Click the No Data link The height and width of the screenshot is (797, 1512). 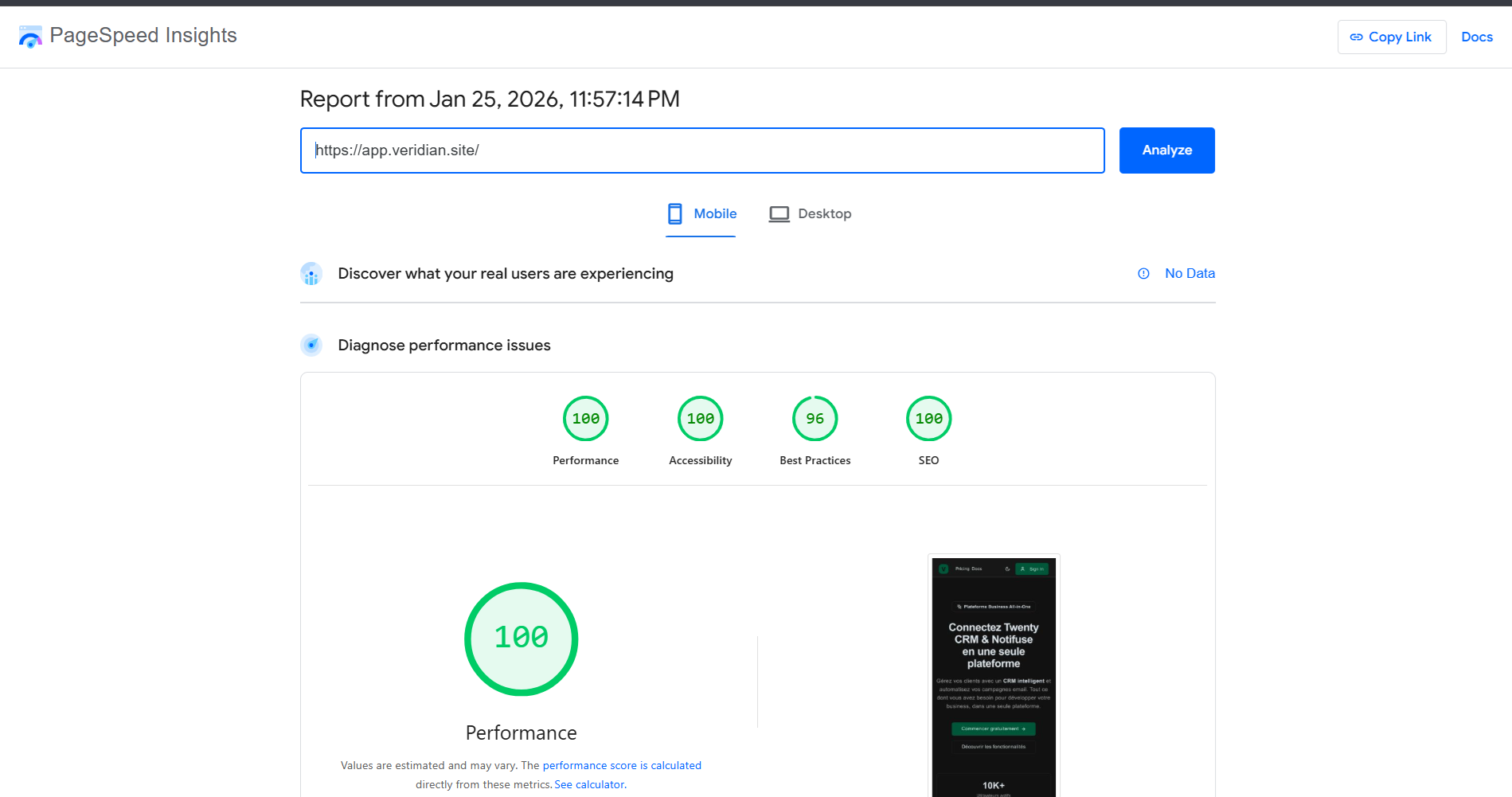pyautogui.click(x=1190, y=273)
